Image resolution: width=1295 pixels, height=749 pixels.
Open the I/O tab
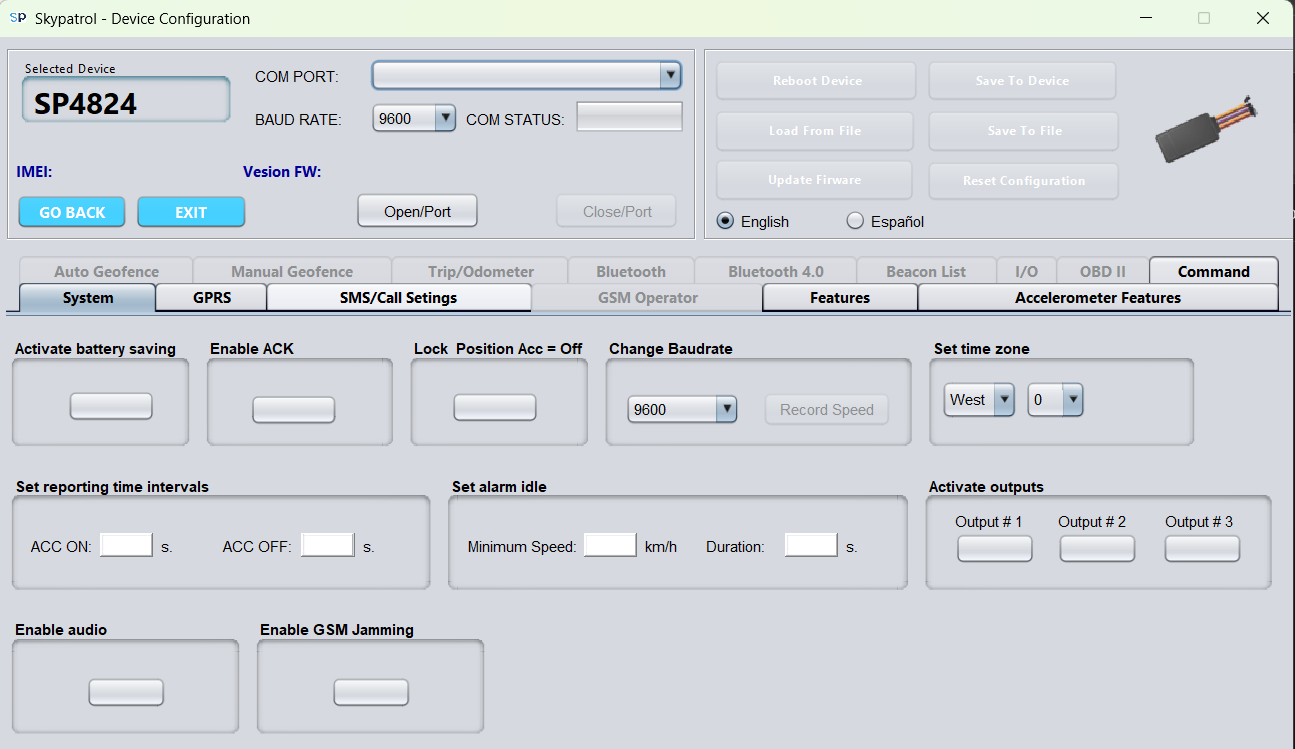pos(1026,271)
